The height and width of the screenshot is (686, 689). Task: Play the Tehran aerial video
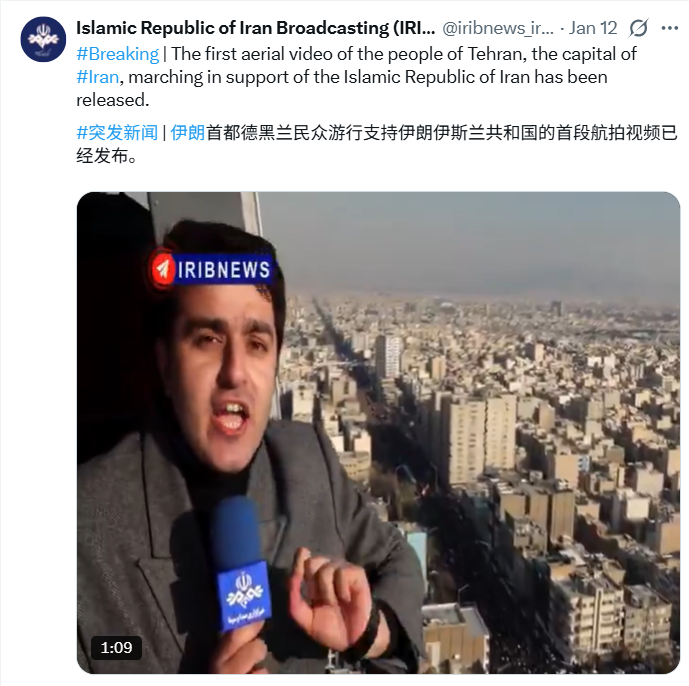click(378, 432)
